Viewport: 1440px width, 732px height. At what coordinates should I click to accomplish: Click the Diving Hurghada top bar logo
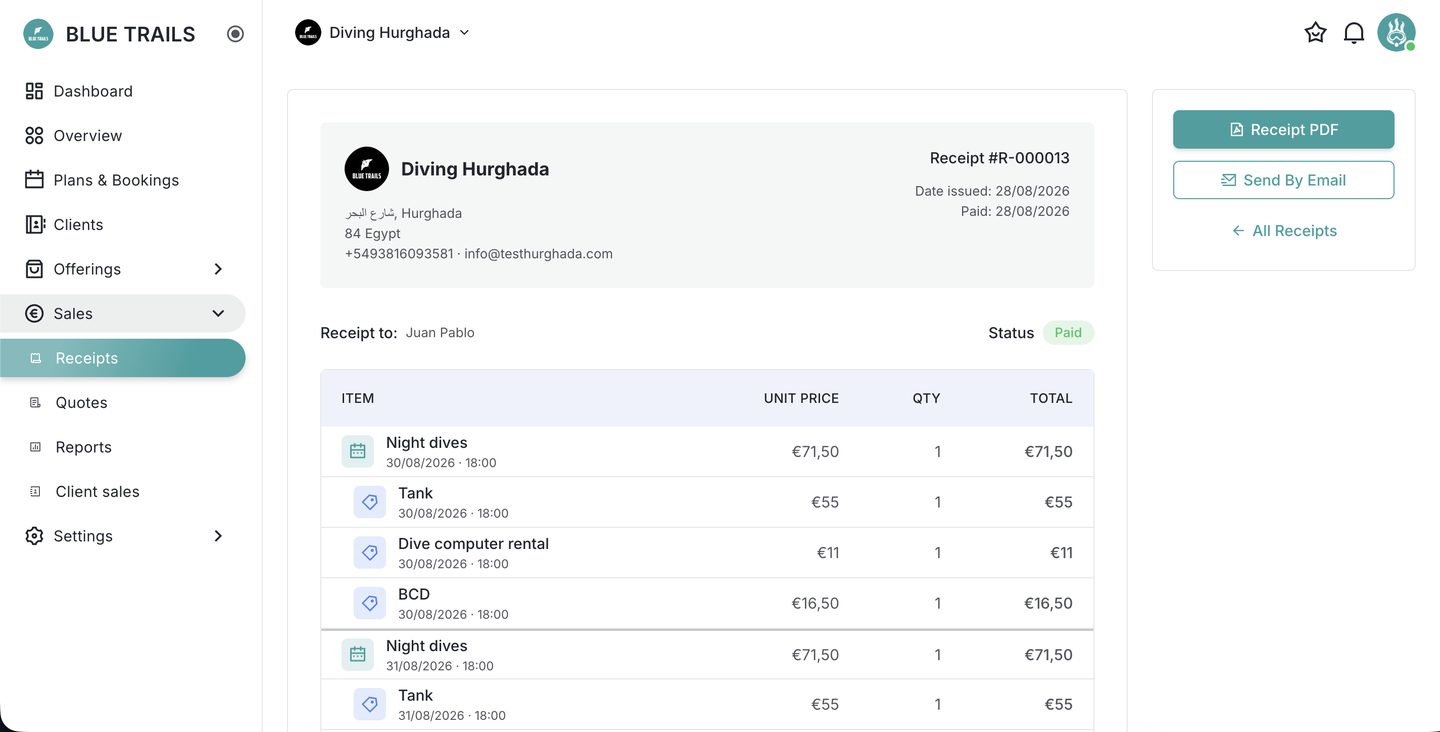pos(308,33)
